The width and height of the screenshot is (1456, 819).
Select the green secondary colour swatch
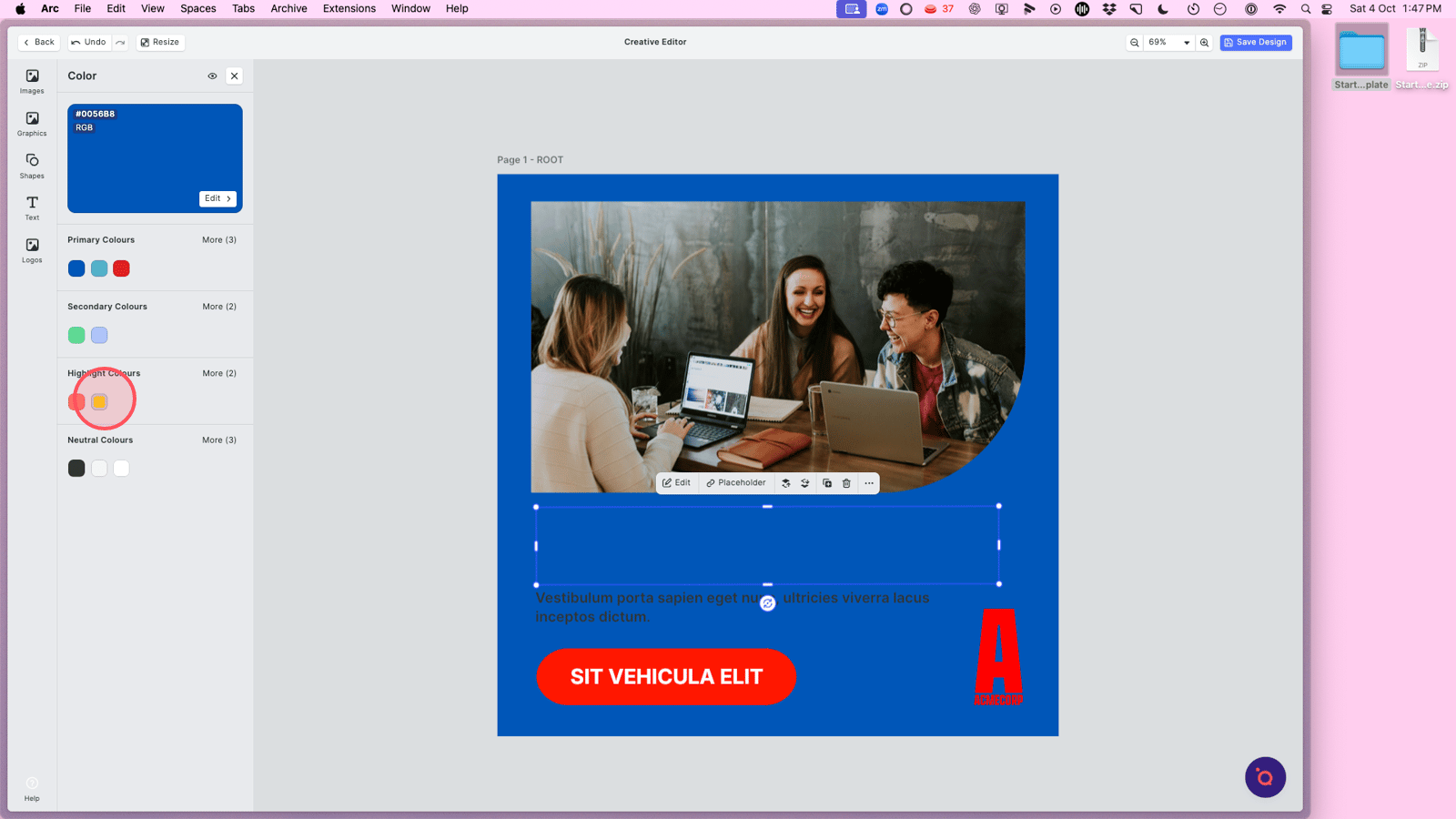click(76, 336)
